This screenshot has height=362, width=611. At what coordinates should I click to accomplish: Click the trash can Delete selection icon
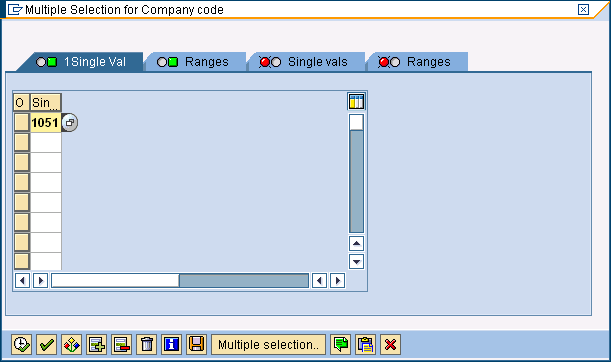pyautogui.click(x=147, y=344)
